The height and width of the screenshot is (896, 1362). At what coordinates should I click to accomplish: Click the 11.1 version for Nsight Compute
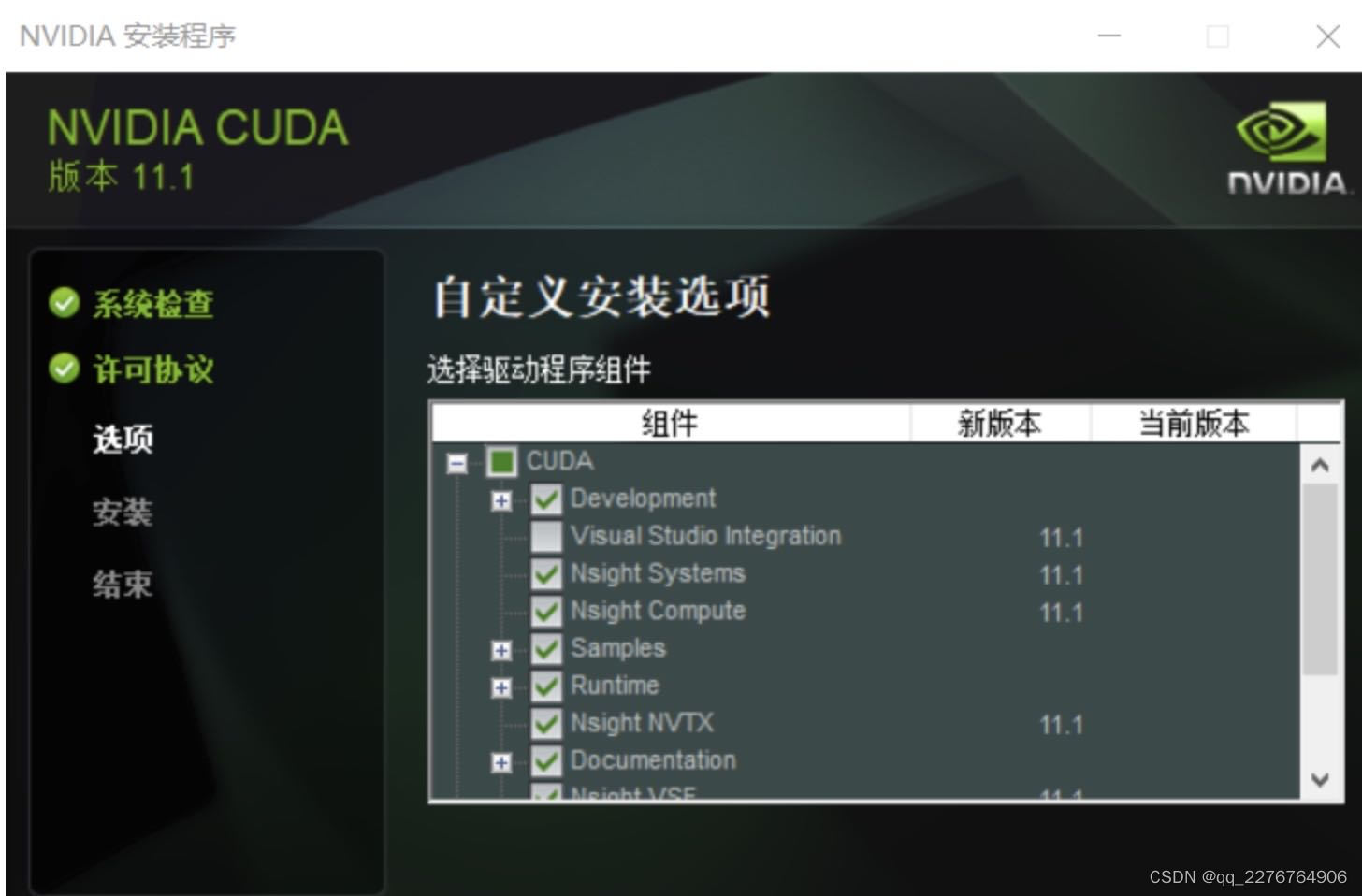pyautogui.click(x=1061, y=613)
